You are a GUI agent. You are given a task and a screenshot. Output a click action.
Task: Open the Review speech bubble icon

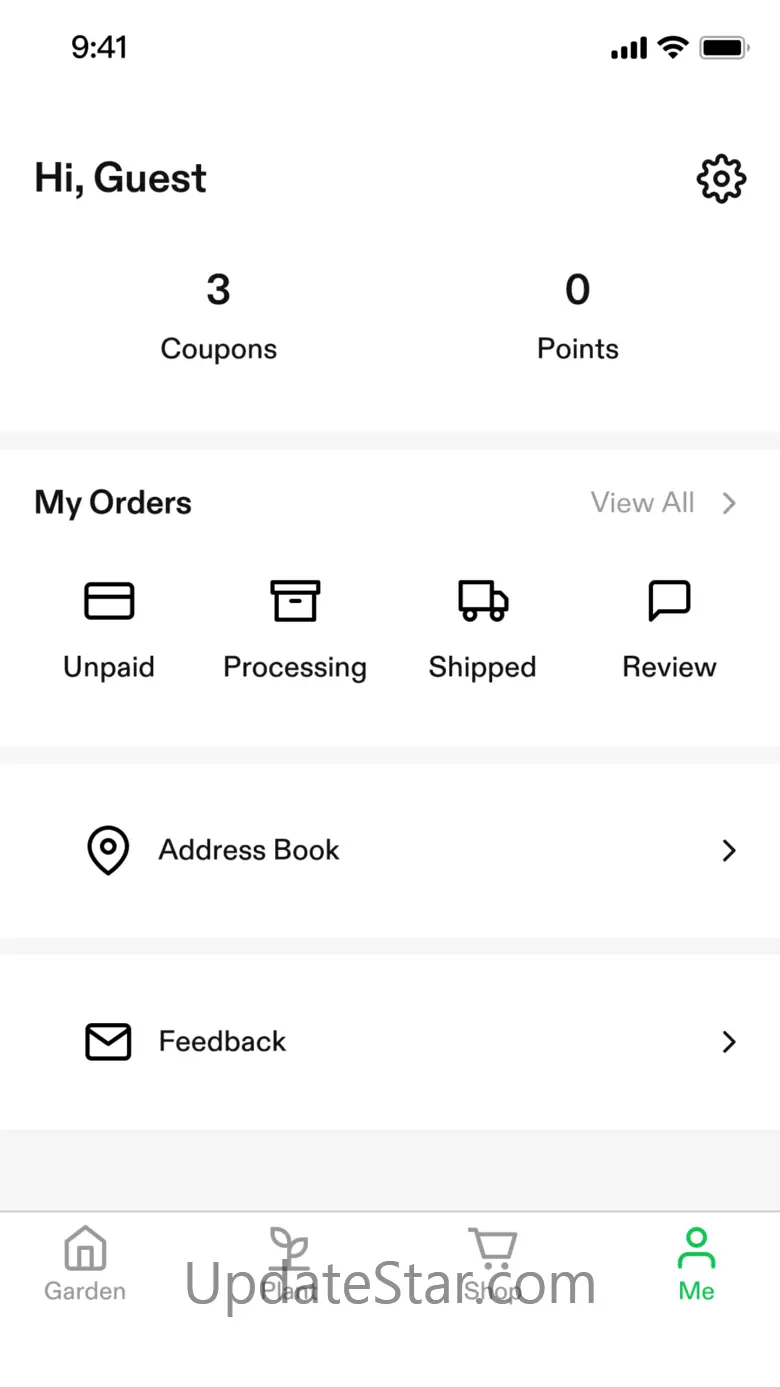pyautogui.click(x=669, y=601)
